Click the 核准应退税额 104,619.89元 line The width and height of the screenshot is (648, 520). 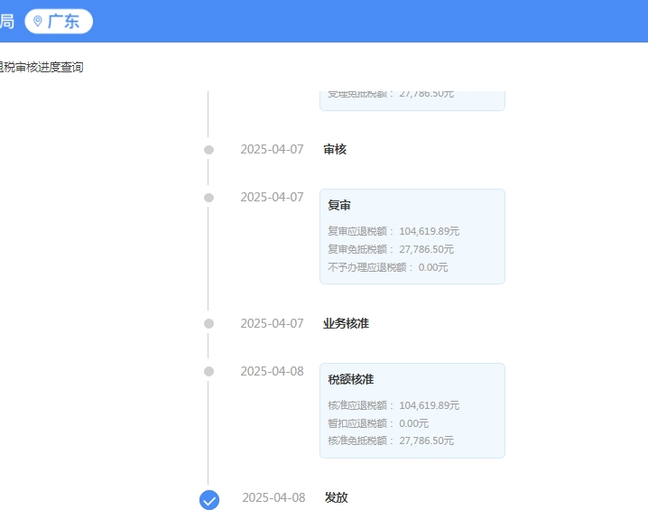[393, 406]
